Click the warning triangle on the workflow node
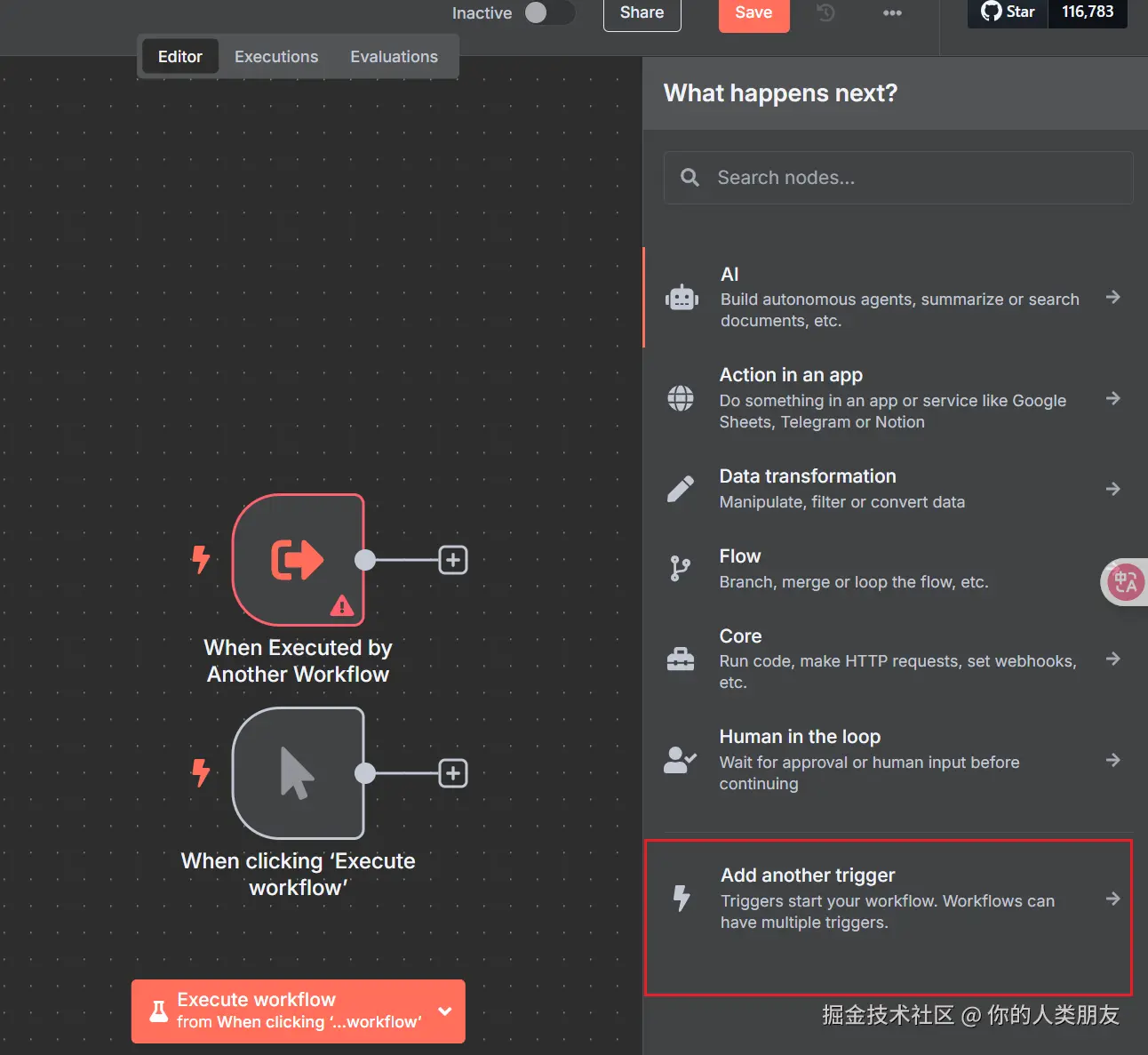 tap(342, 606)
